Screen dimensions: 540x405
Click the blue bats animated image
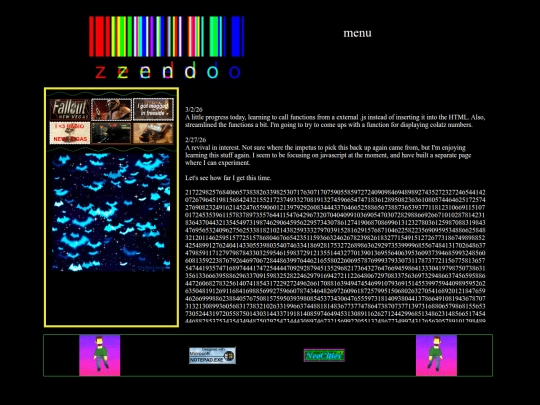[111, 212]
